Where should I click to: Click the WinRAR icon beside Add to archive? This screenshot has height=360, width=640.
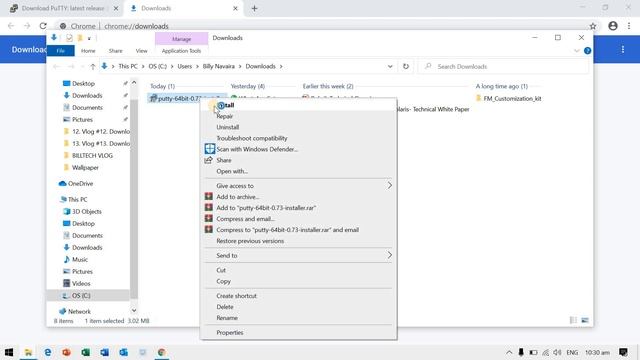click(209, 197)
